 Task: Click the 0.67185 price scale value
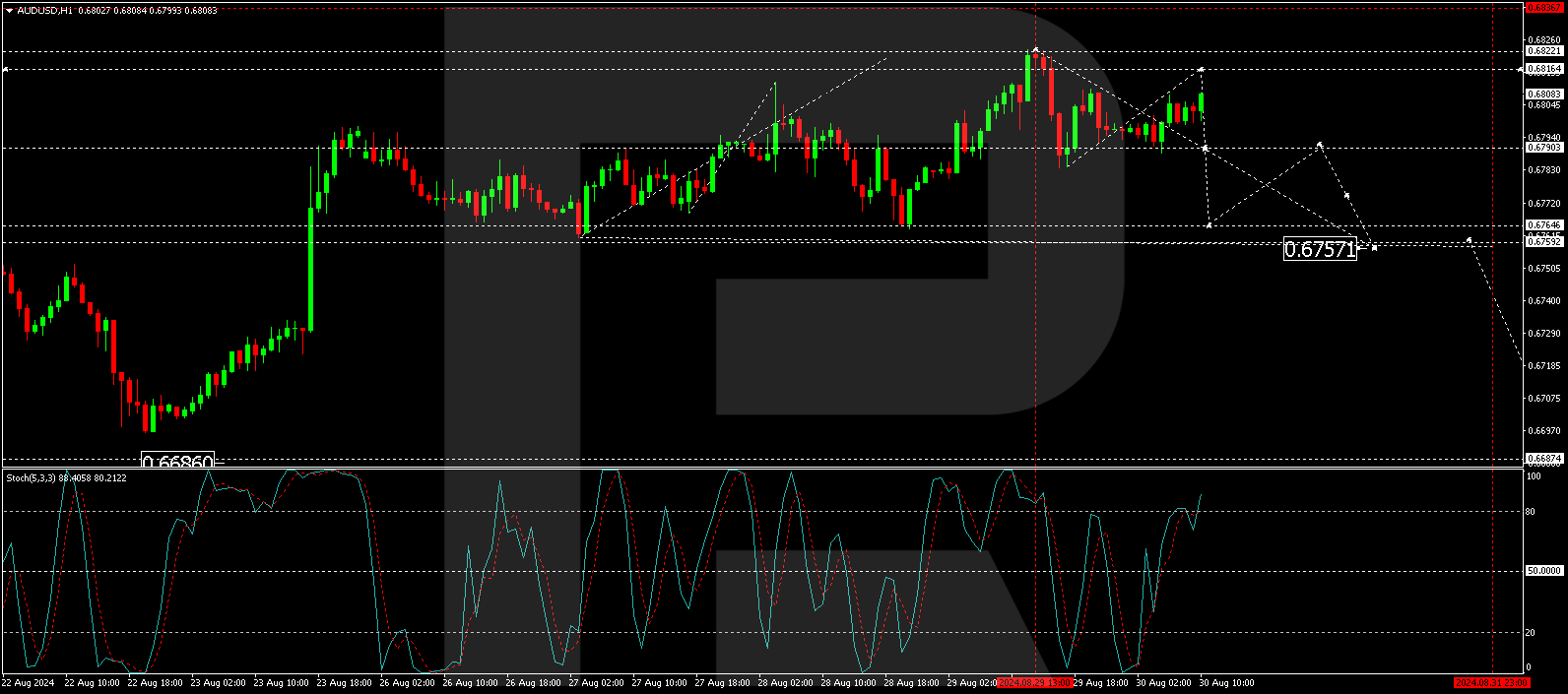click(x=1544, y=366)
